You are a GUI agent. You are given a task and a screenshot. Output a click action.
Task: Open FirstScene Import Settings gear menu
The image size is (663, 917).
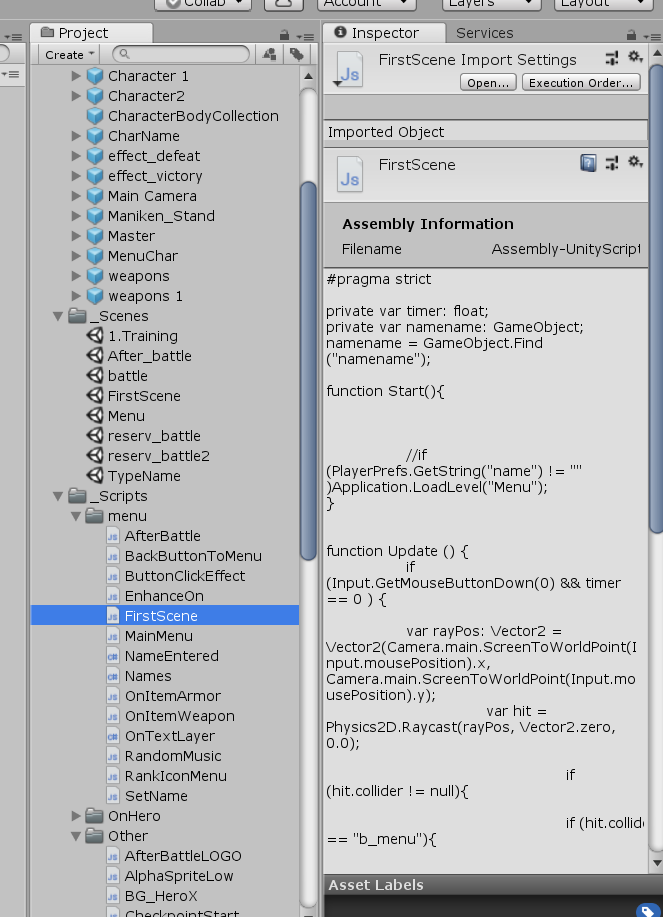coord(636,57)
